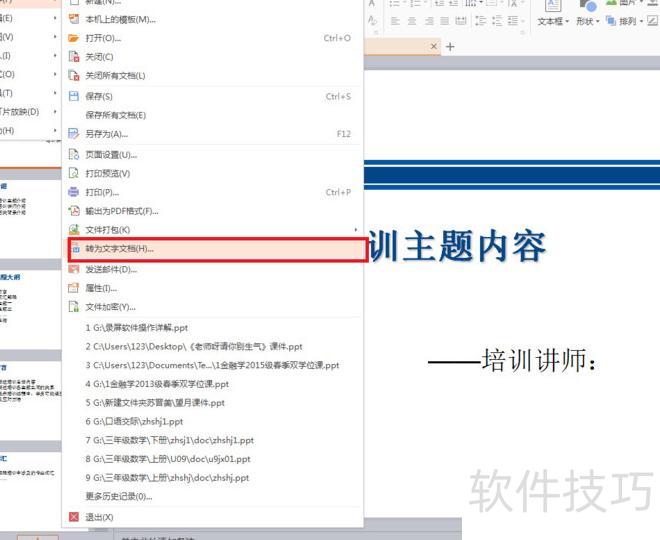
Task: Expand the (T) tools menu submenu
Action: (55, 93)
